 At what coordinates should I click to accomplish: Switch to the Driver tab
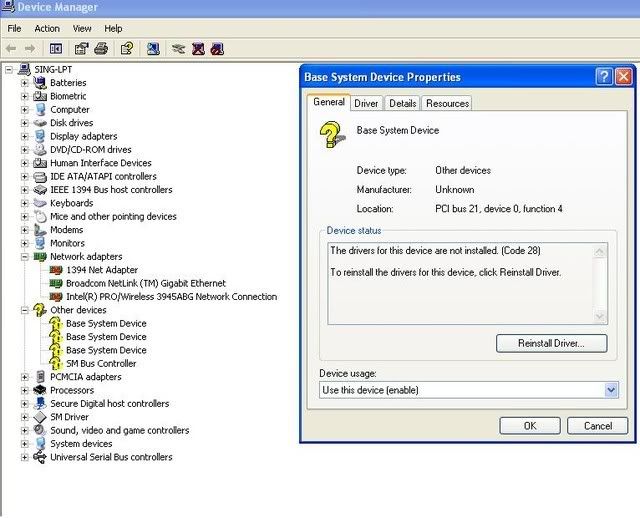pos(366,103)
